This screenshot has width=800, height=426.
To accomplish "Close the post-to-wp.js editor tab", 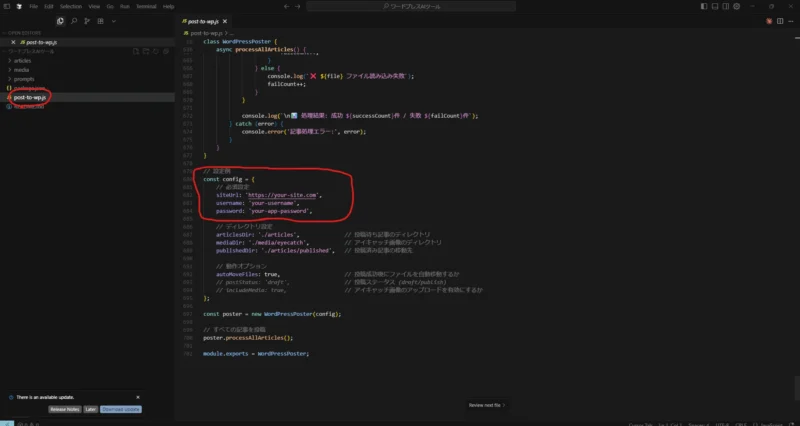I will pos(224,21).
